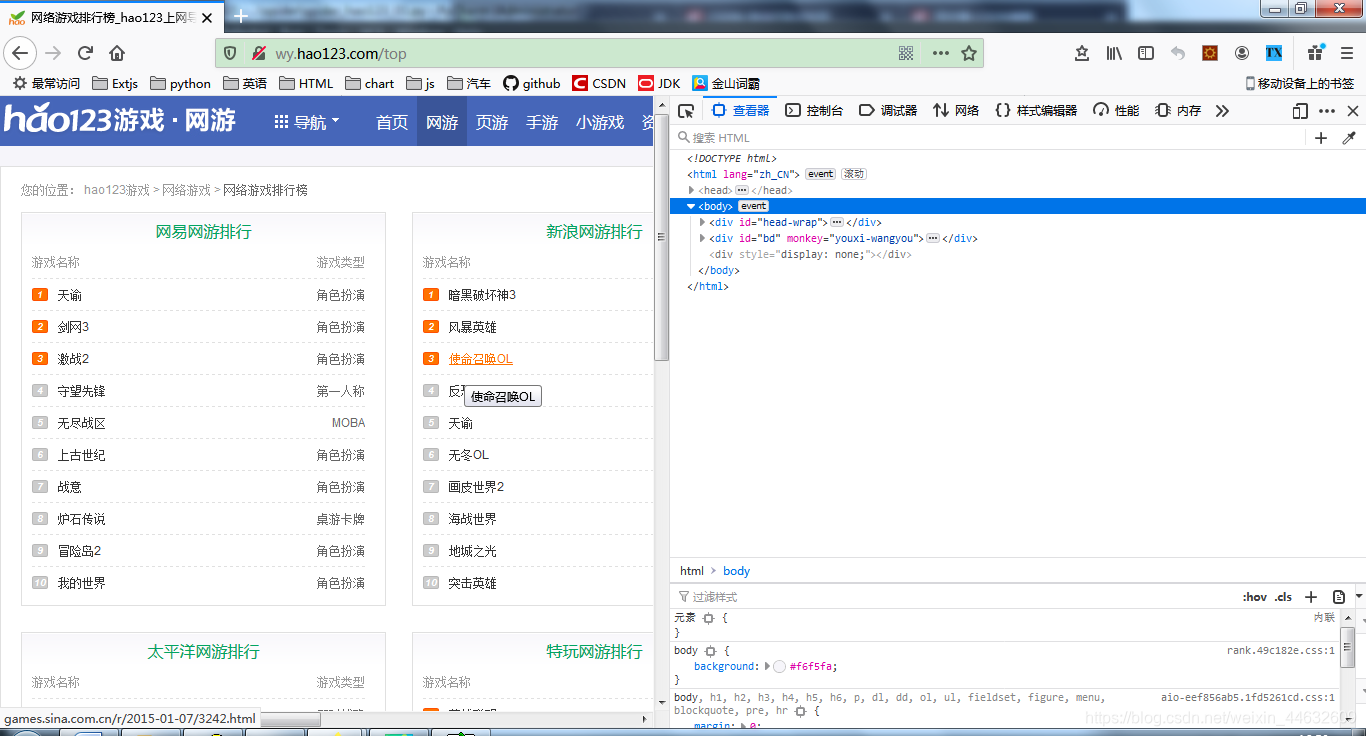This screenshot has height=736, width=1366.
Task: Click the 天谕 link in 网易网游排行
Action: [x=70, y=295]
